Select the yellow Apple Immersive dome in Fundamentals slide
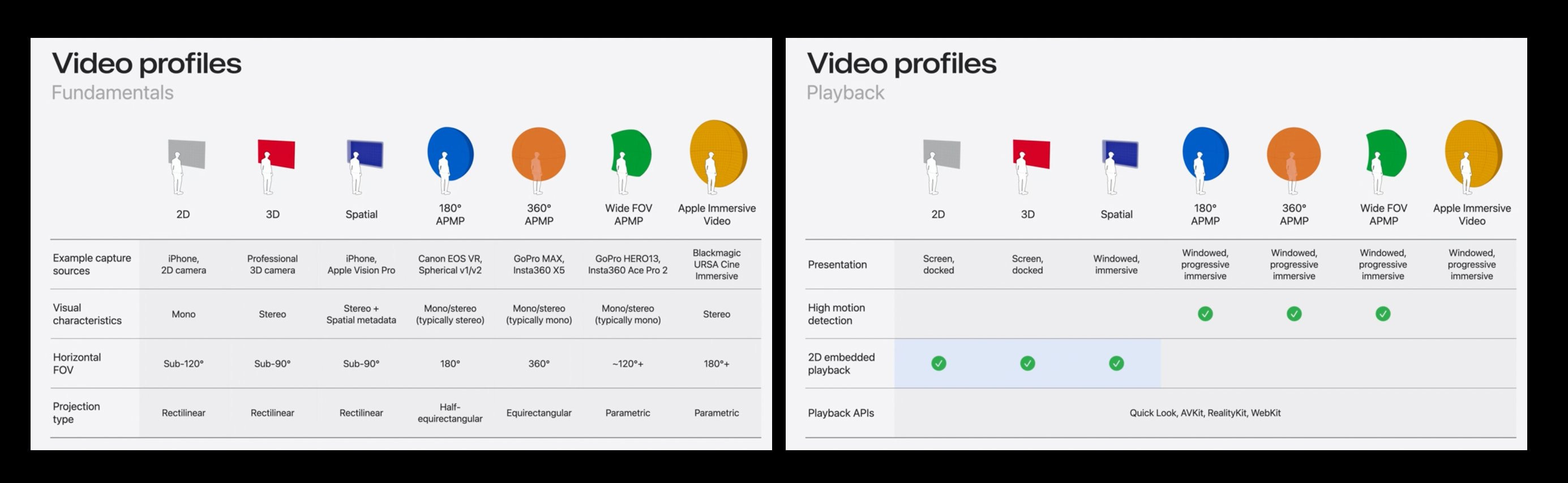This screenshot has height=483, width=1568. 718,153
